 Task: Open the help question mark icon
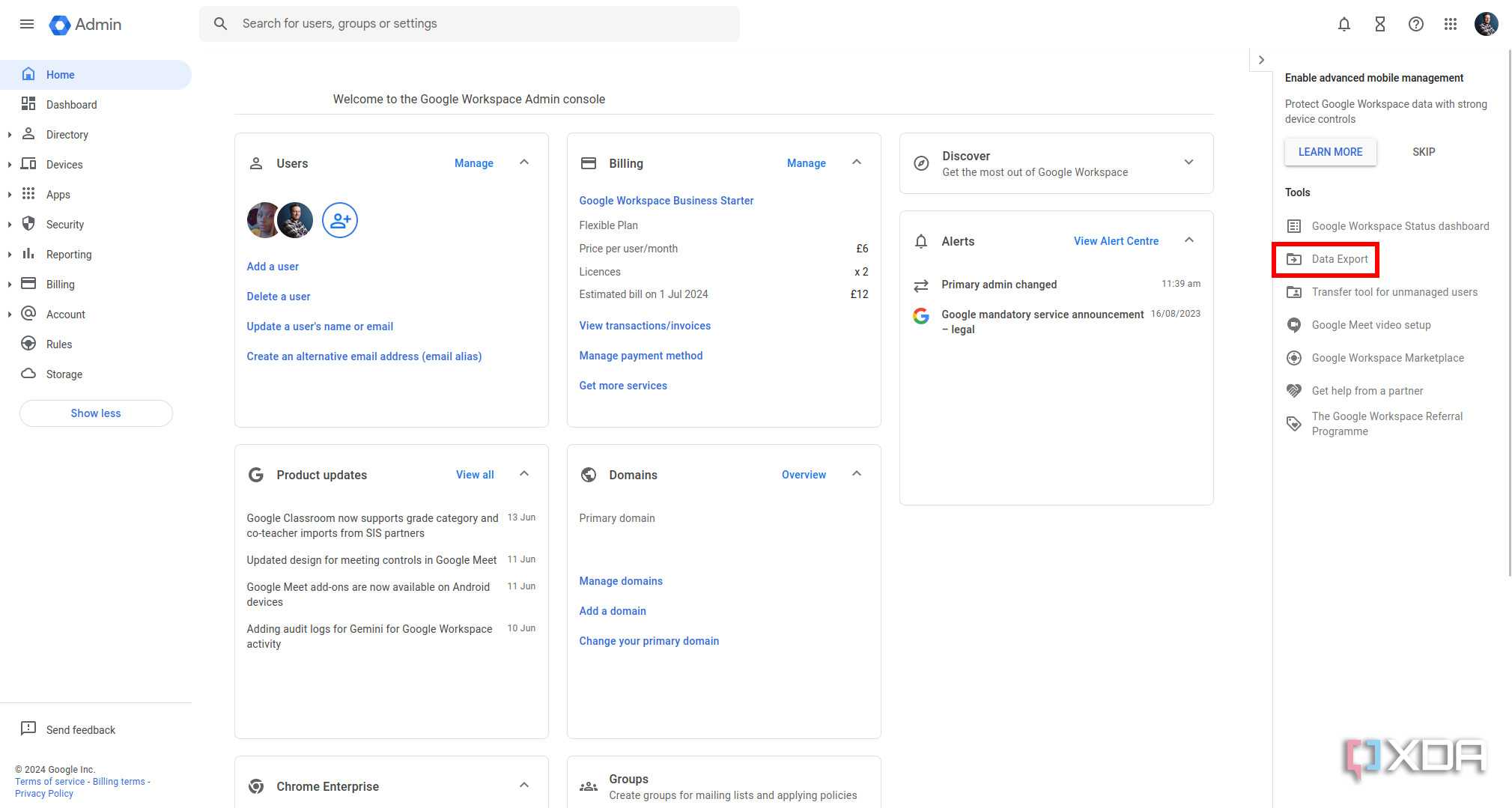(1415, 24)
